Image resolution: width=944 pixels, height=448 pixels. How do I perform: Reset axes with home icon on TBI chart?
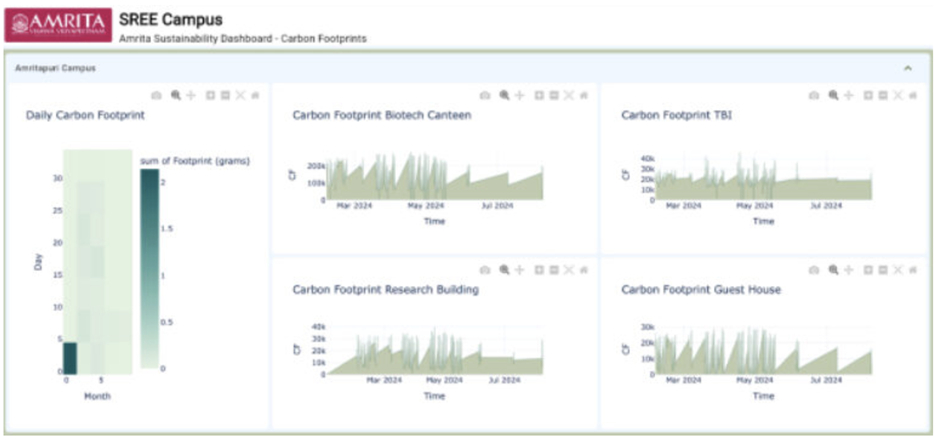[x=911, y=95]
